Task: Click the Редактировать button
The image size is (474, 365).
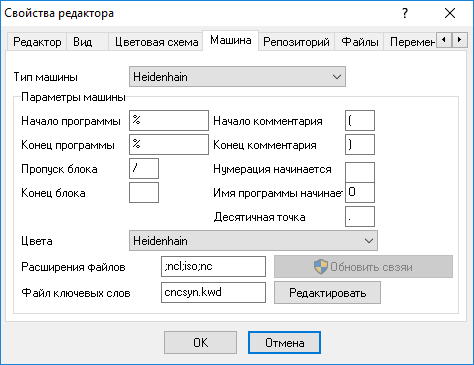Action: pos(327,293)
